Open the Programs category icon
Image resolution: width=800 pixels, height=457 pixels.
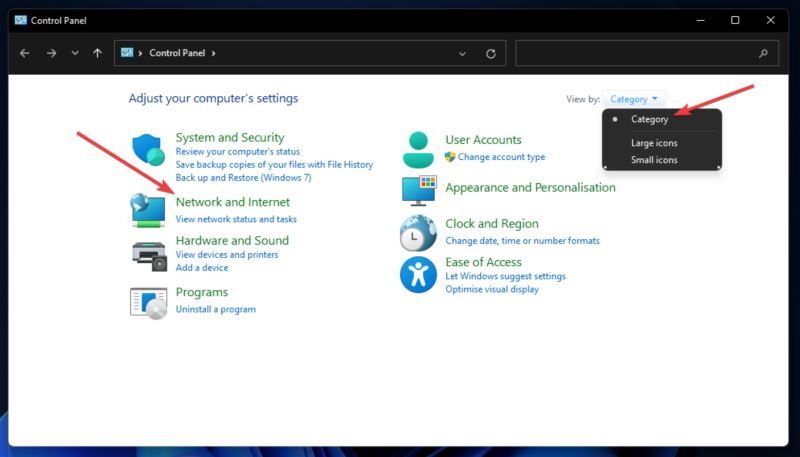[x=148, y=301]
